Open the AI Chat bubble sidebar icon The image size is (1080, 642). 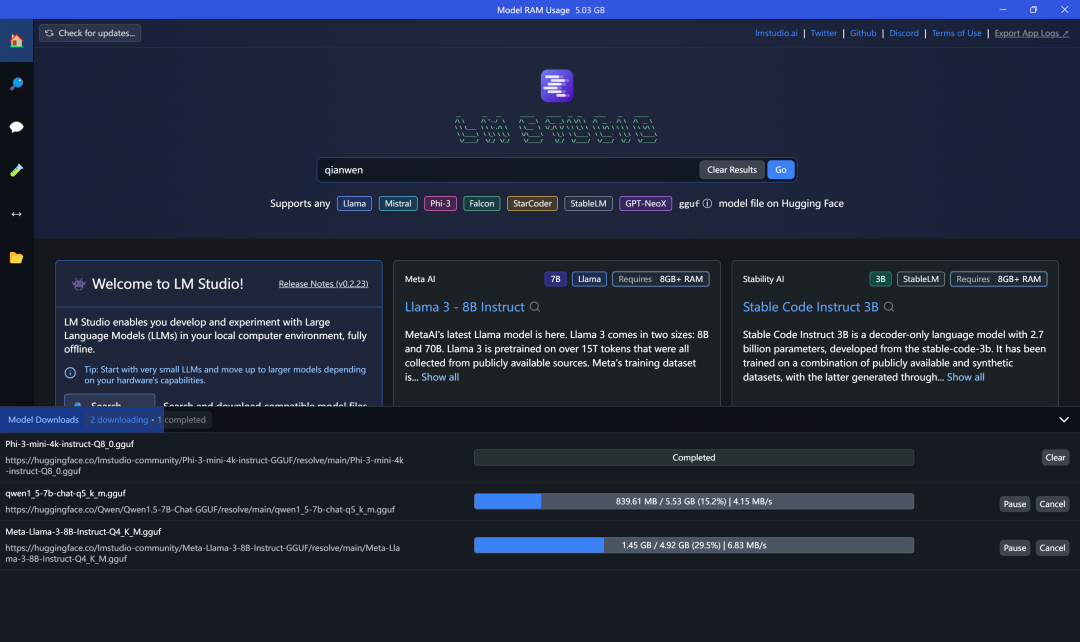click(x=16, y=127)
